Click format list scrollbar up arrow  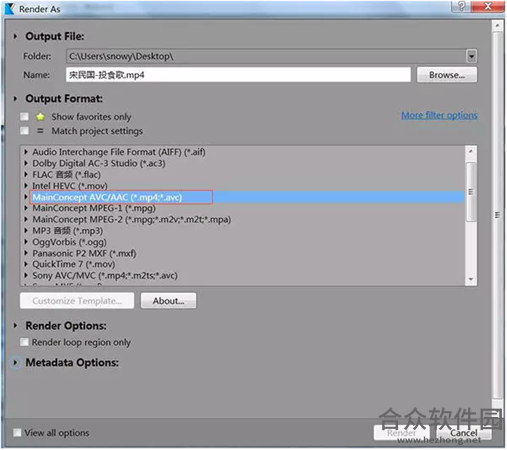coord(471,151)
